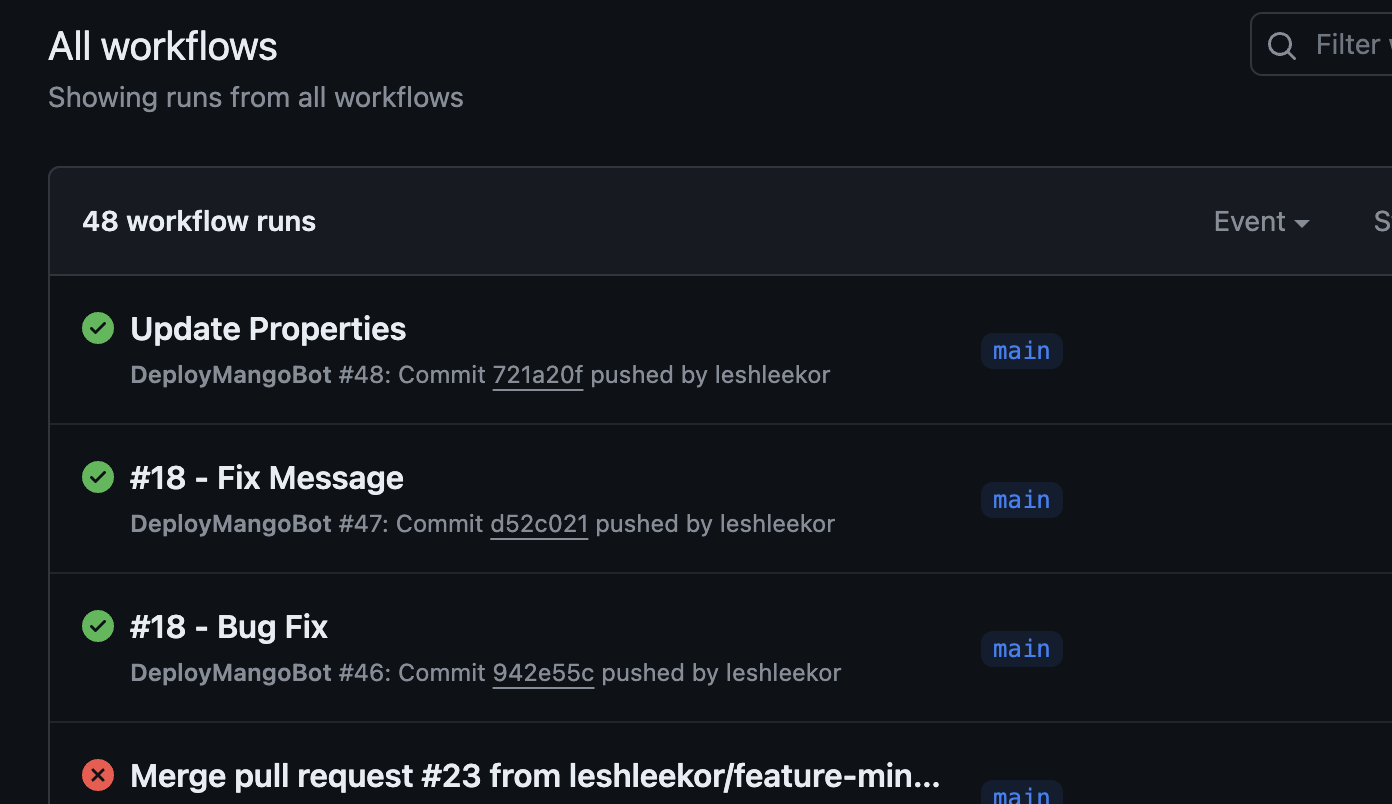1392x804 pixels.
Task: Click the success icon next to #18 - Bug Fix
Action: pyautogui.click(x=98, y=626)
